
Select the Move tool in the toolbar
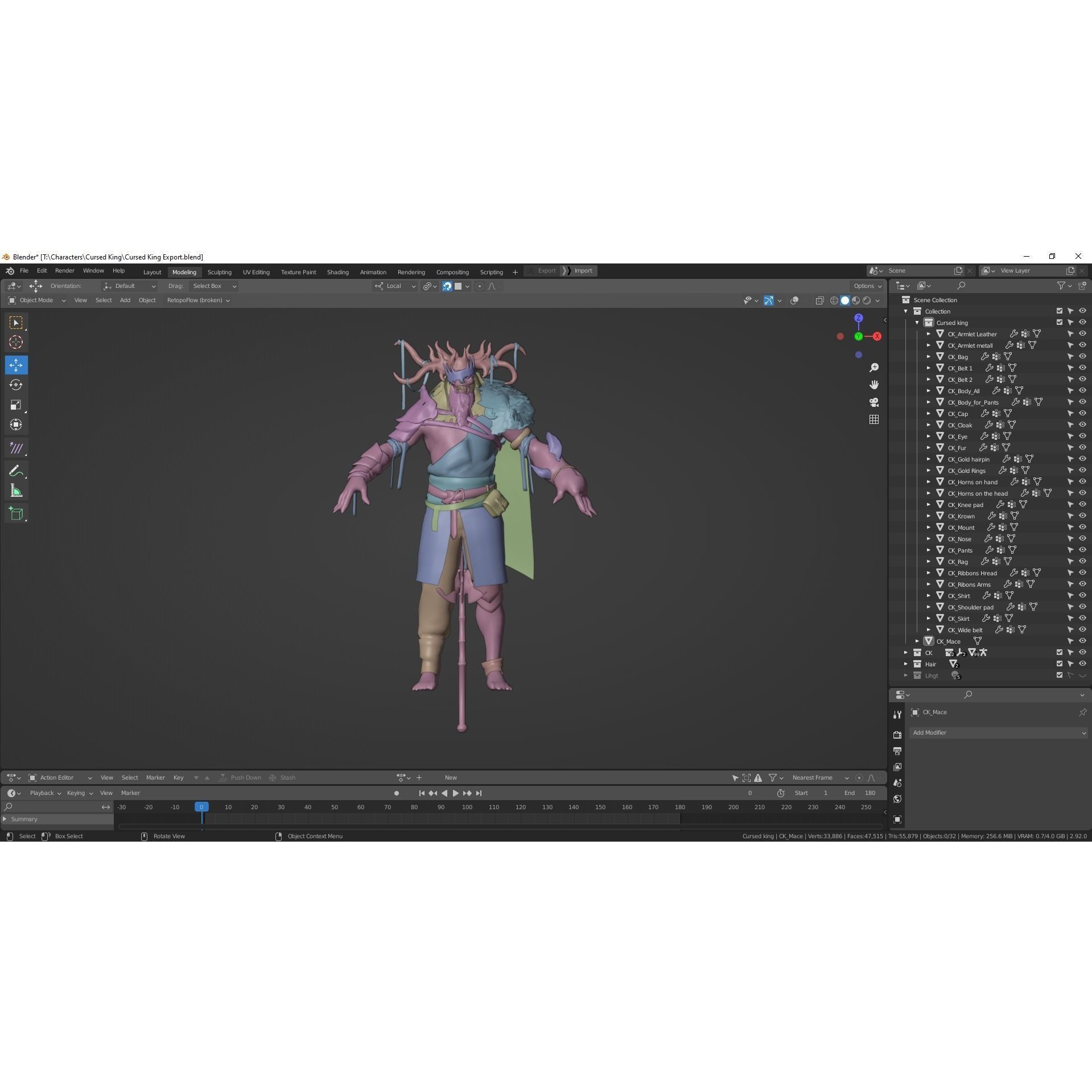coord(16,365)
